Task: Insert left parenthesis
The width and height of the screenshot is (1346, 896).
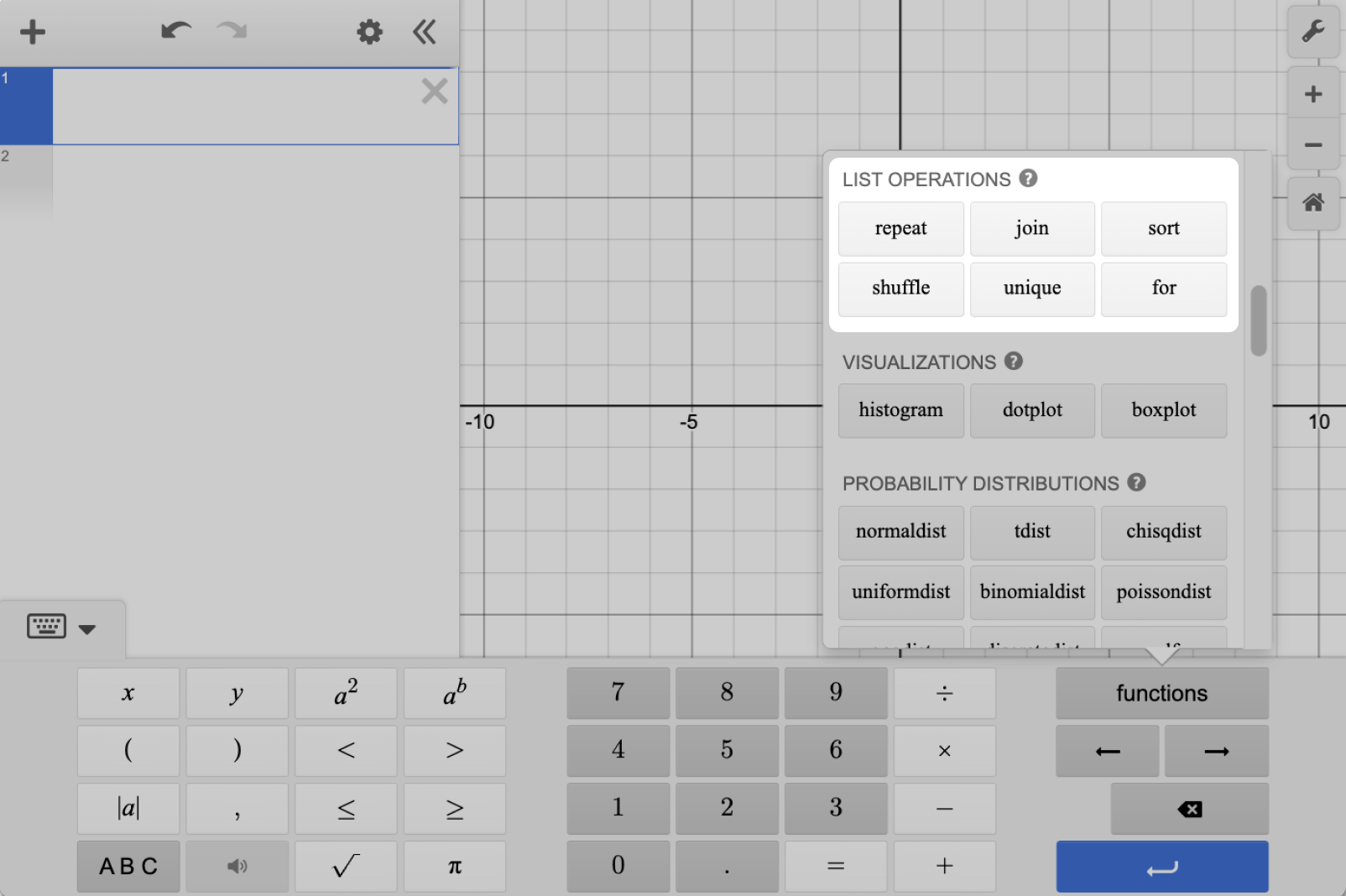Action: 128,751
